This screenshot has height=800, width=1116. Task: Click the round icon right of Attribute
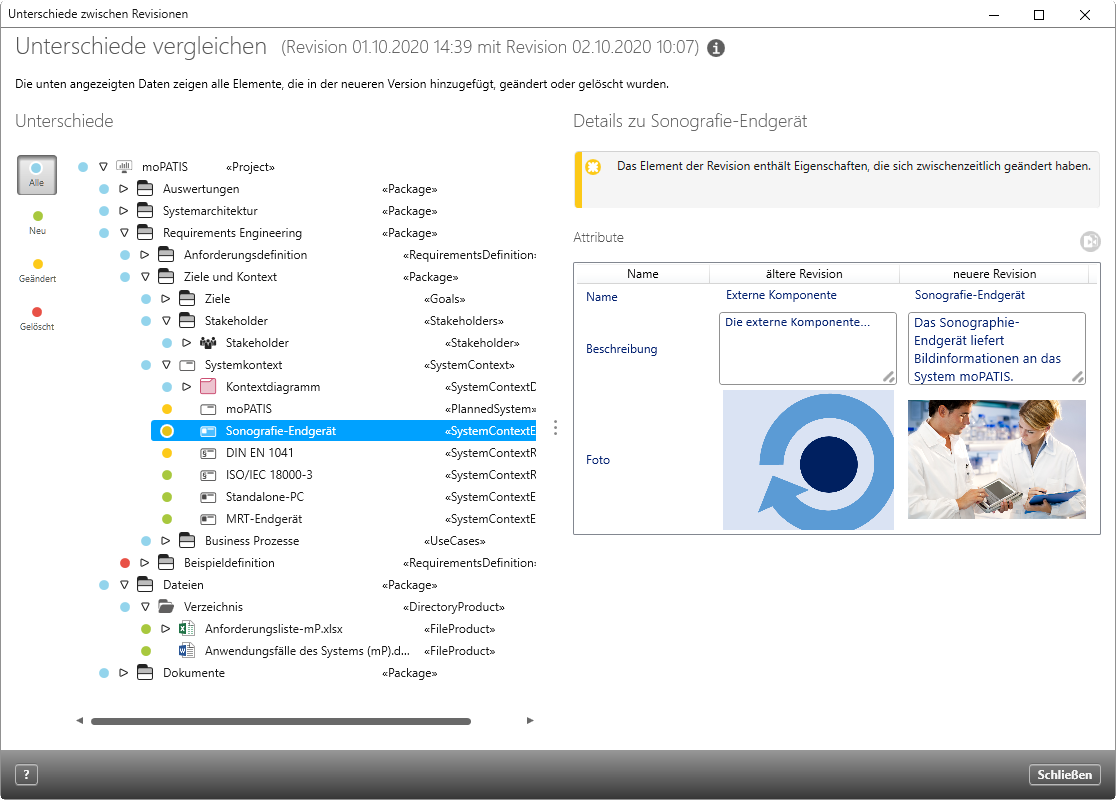pyautogui.click(x=1089, y=241)
